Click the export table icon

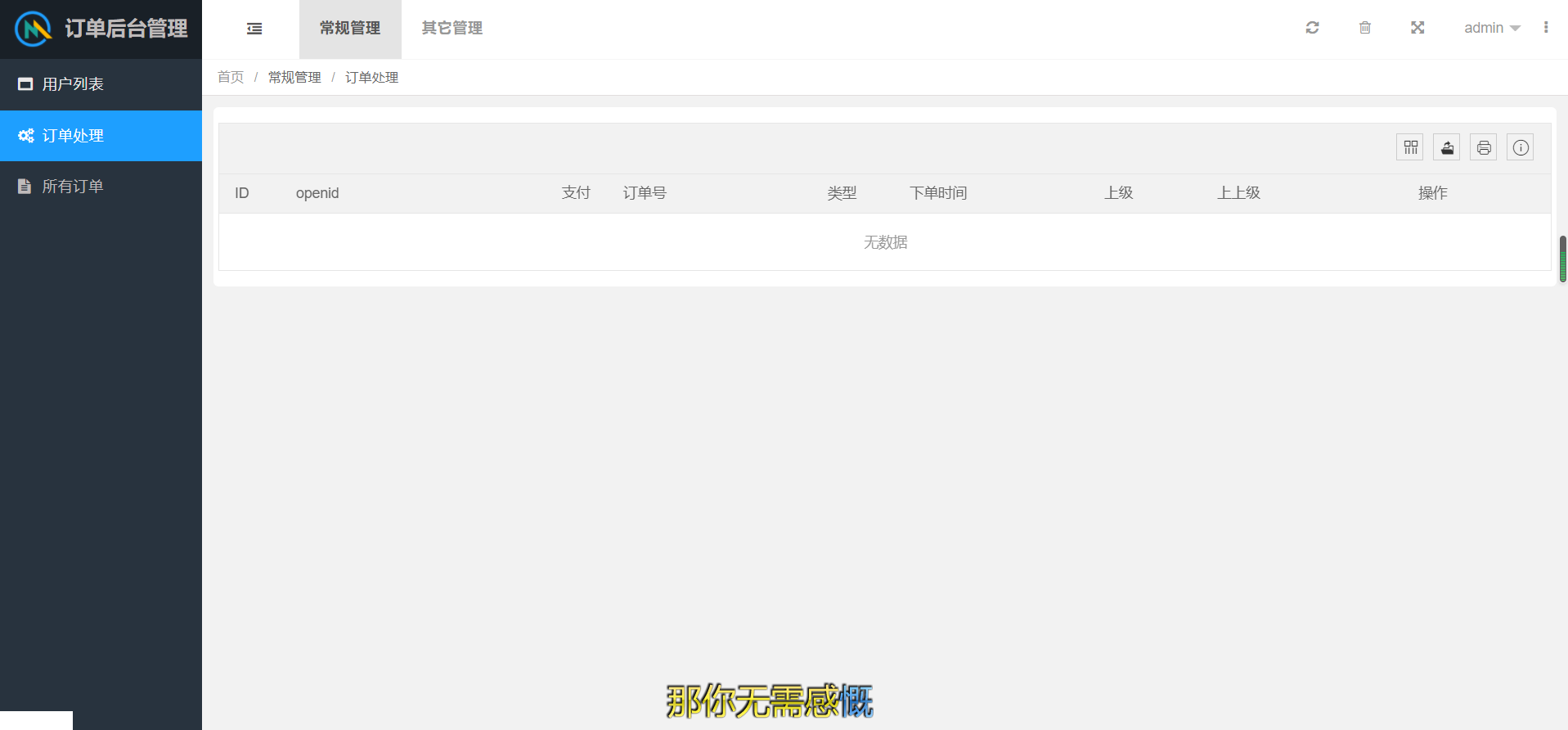coord(1447,147)
